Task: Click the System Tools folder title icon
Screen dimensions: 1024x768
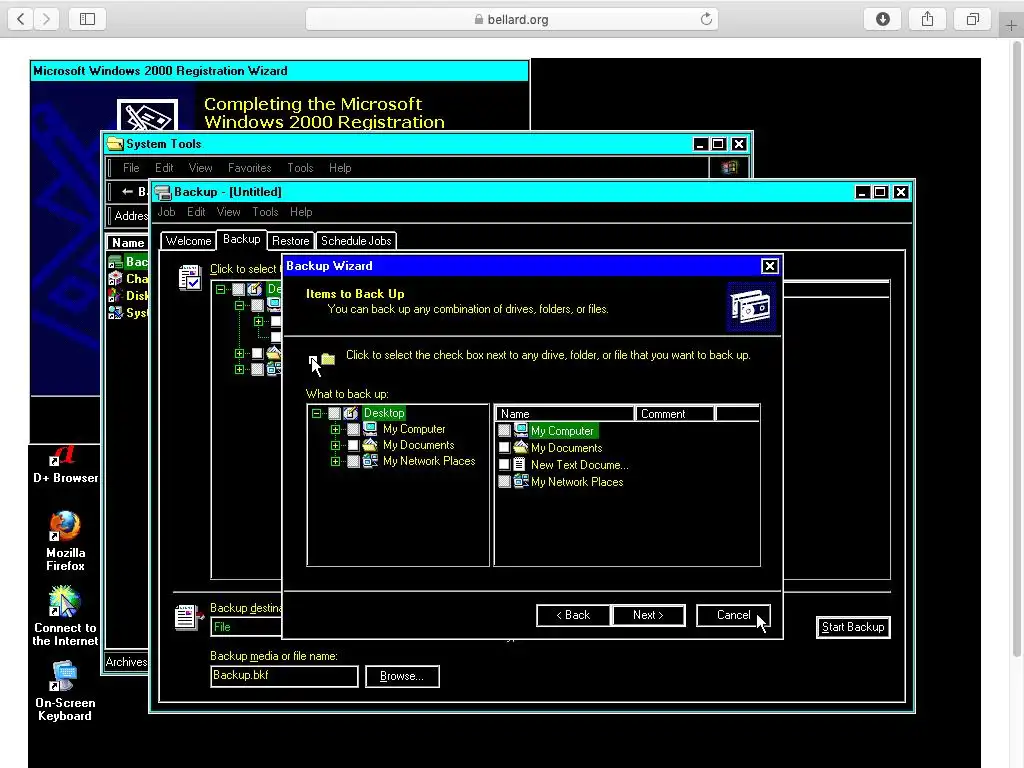Action: (116, 144)
